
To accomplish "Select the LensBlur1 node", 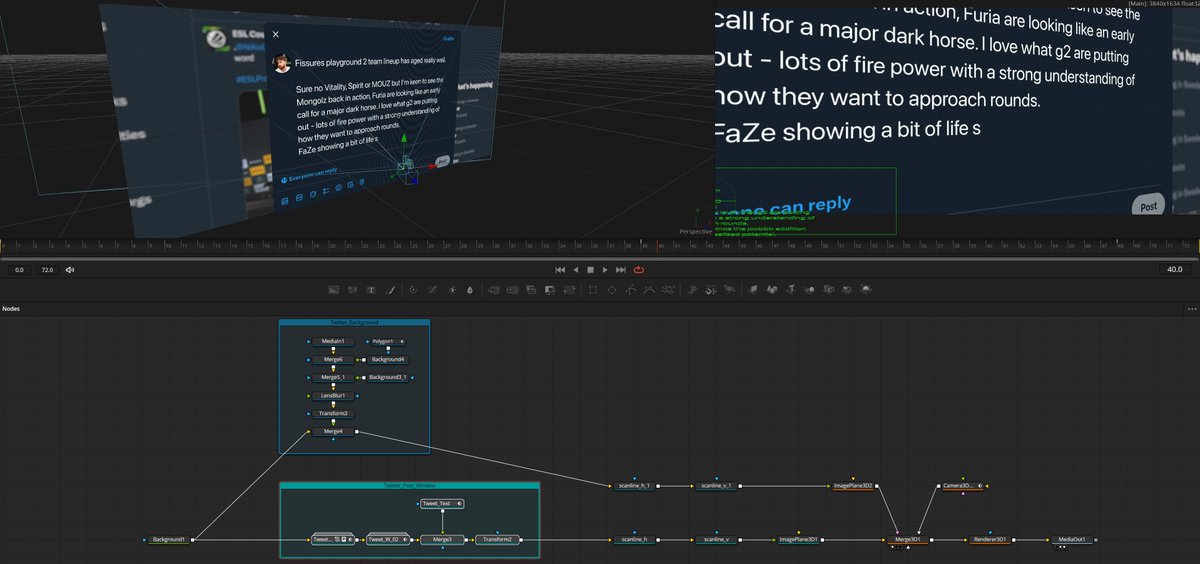I will 333,395.
